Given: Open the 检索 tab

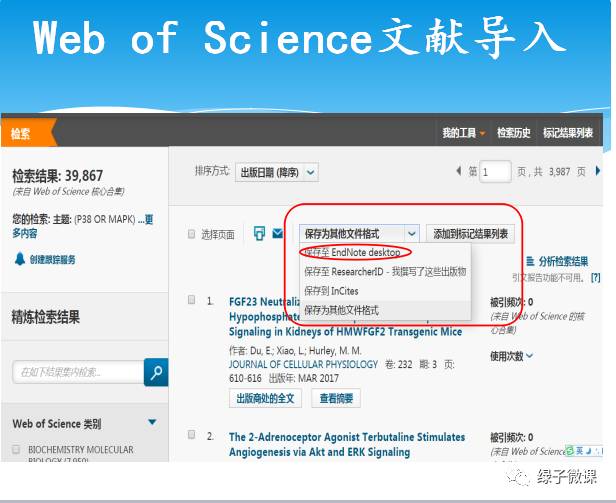Looking at the screenshot, I should [28, 133].
